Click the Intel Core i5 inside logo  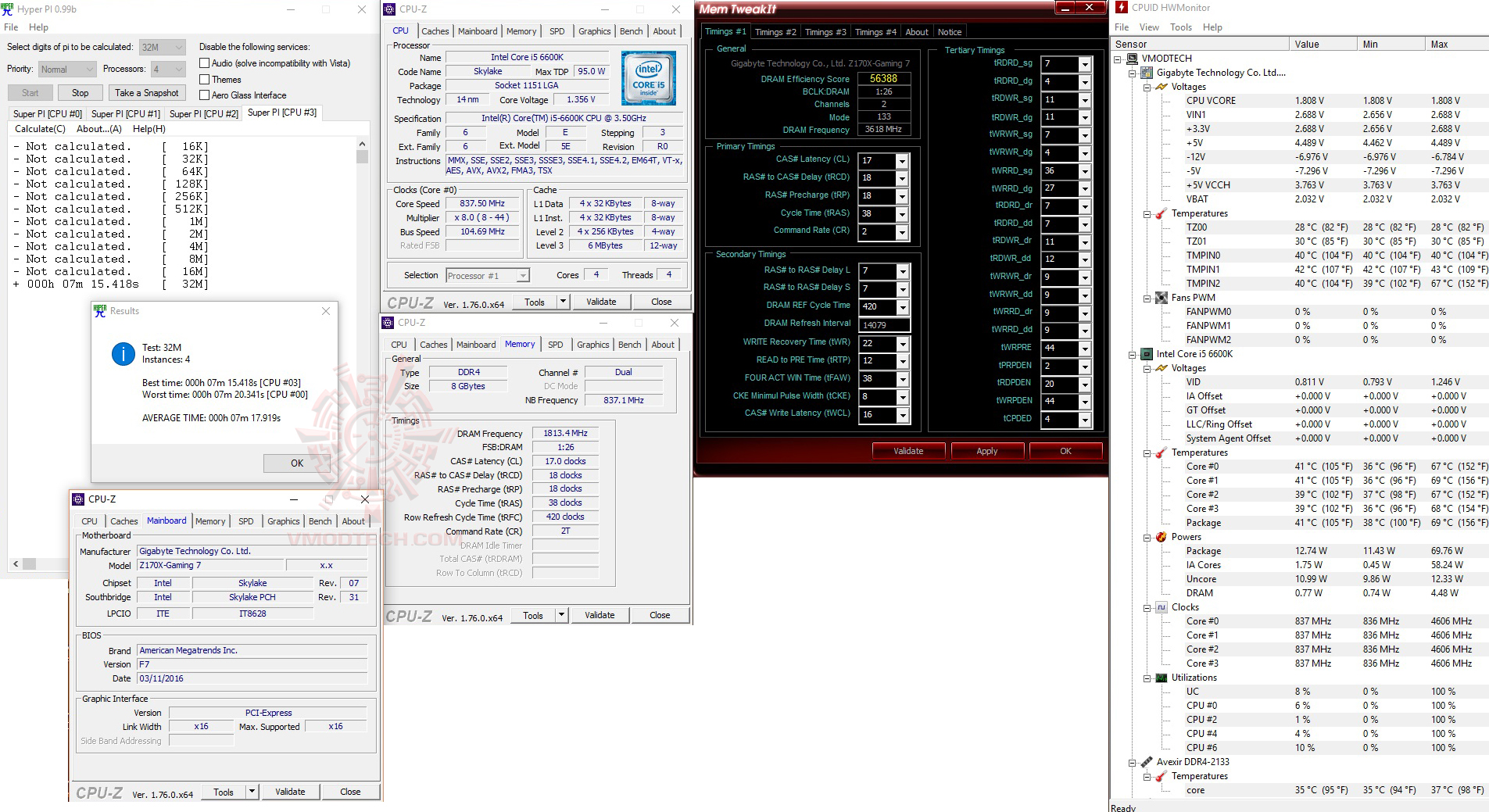[x=649, y=78]
